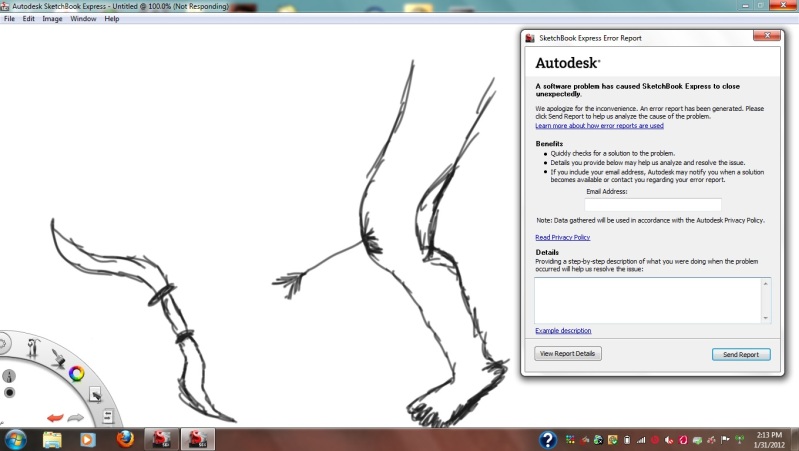Open Firefox from the Windows taskbar
Viewport: 799px width, 451px height.
[x=125, y=439]
